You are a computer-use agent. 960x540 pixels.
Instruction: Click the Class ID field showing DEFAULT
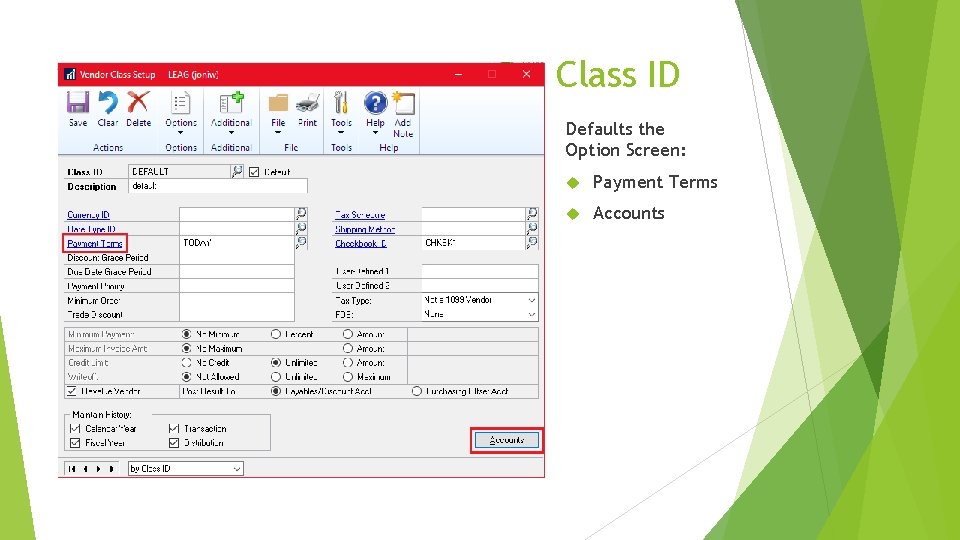(179, 171)
